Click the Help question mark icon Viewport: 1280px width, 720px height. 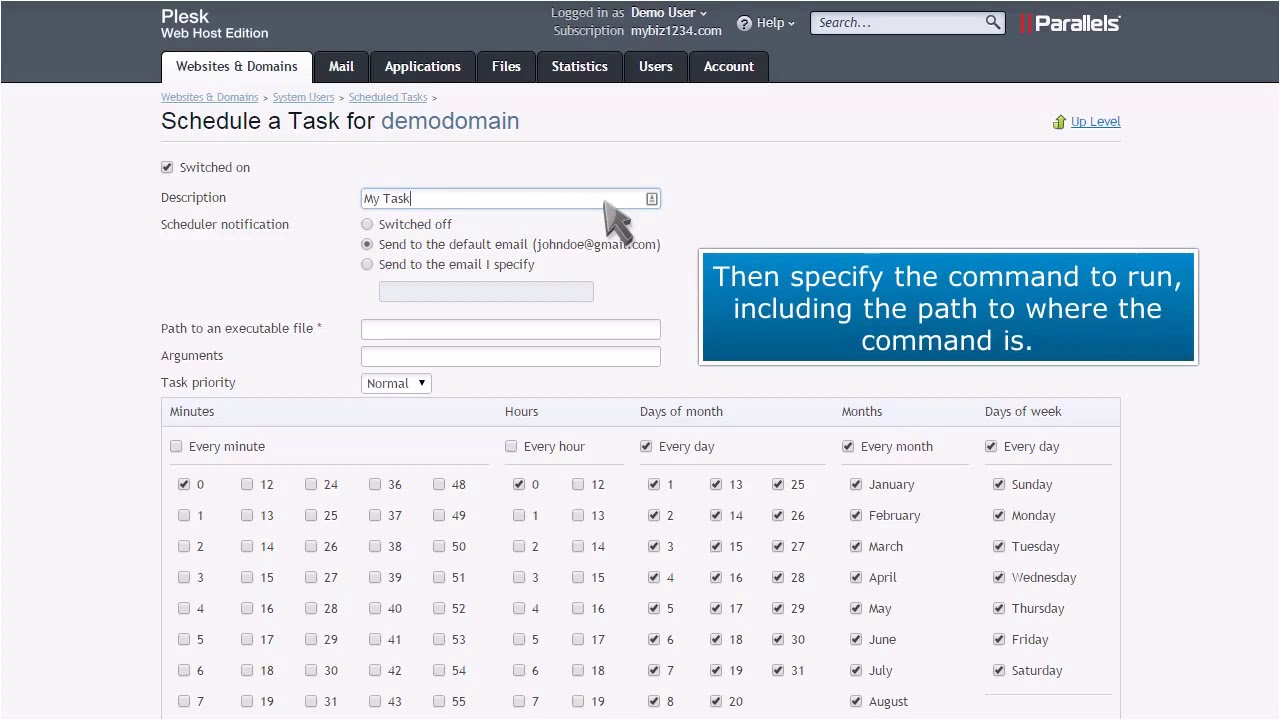point(744,23)
